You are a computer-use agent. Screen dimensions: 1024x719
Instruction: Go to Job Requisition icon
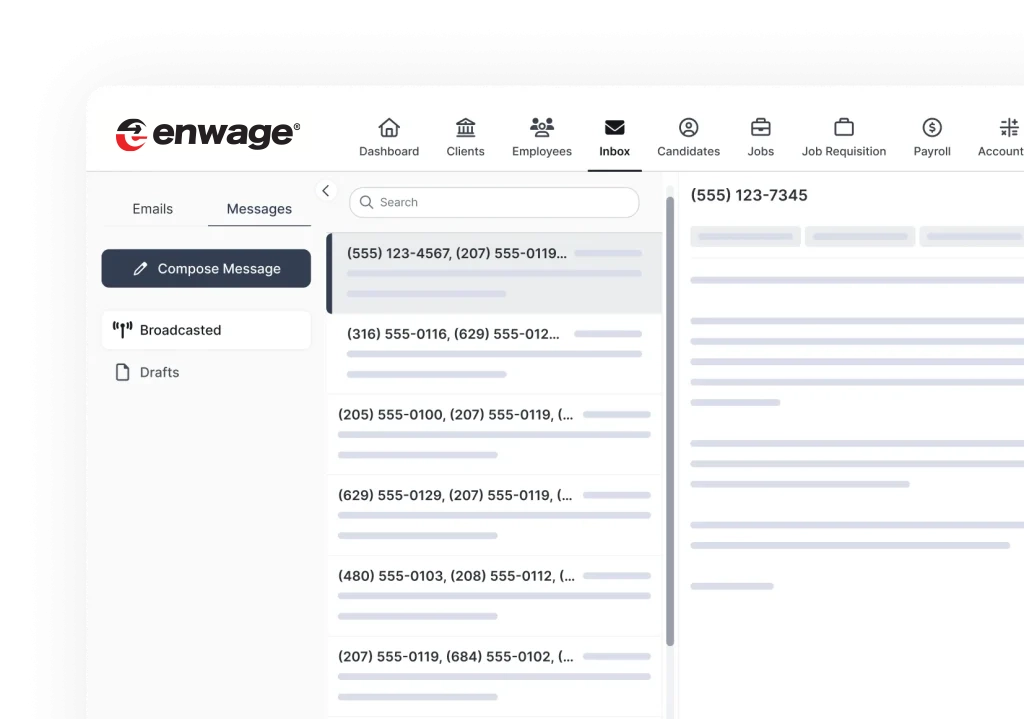point(843,129)
